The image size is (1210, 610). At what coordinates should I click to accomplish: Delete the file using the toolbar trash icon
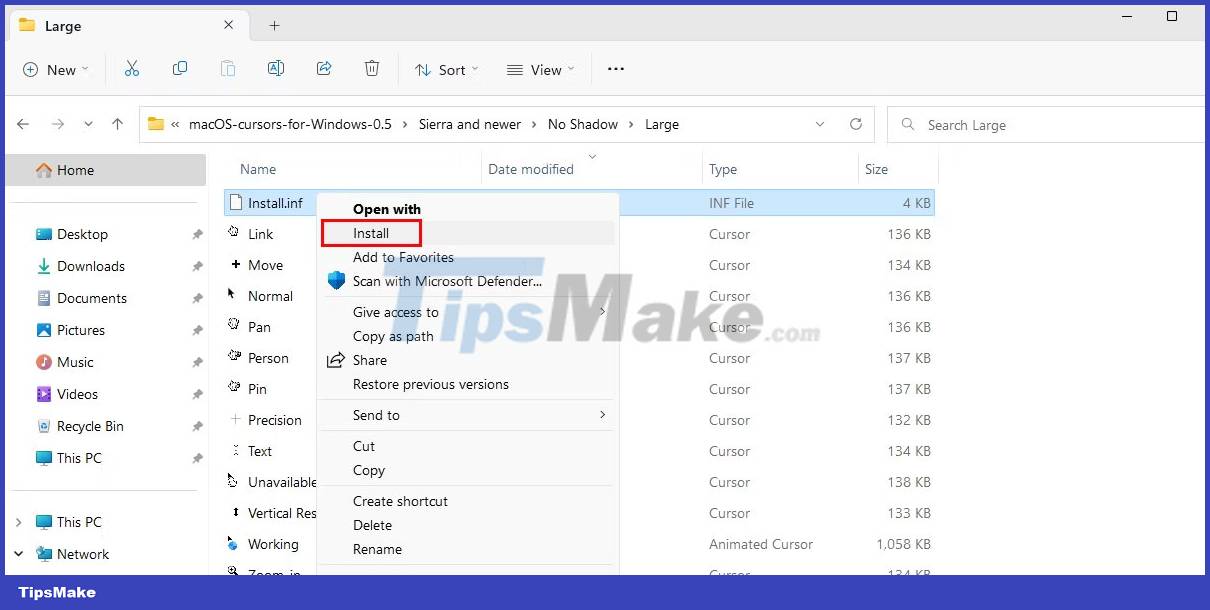click(x=372, y=68)
